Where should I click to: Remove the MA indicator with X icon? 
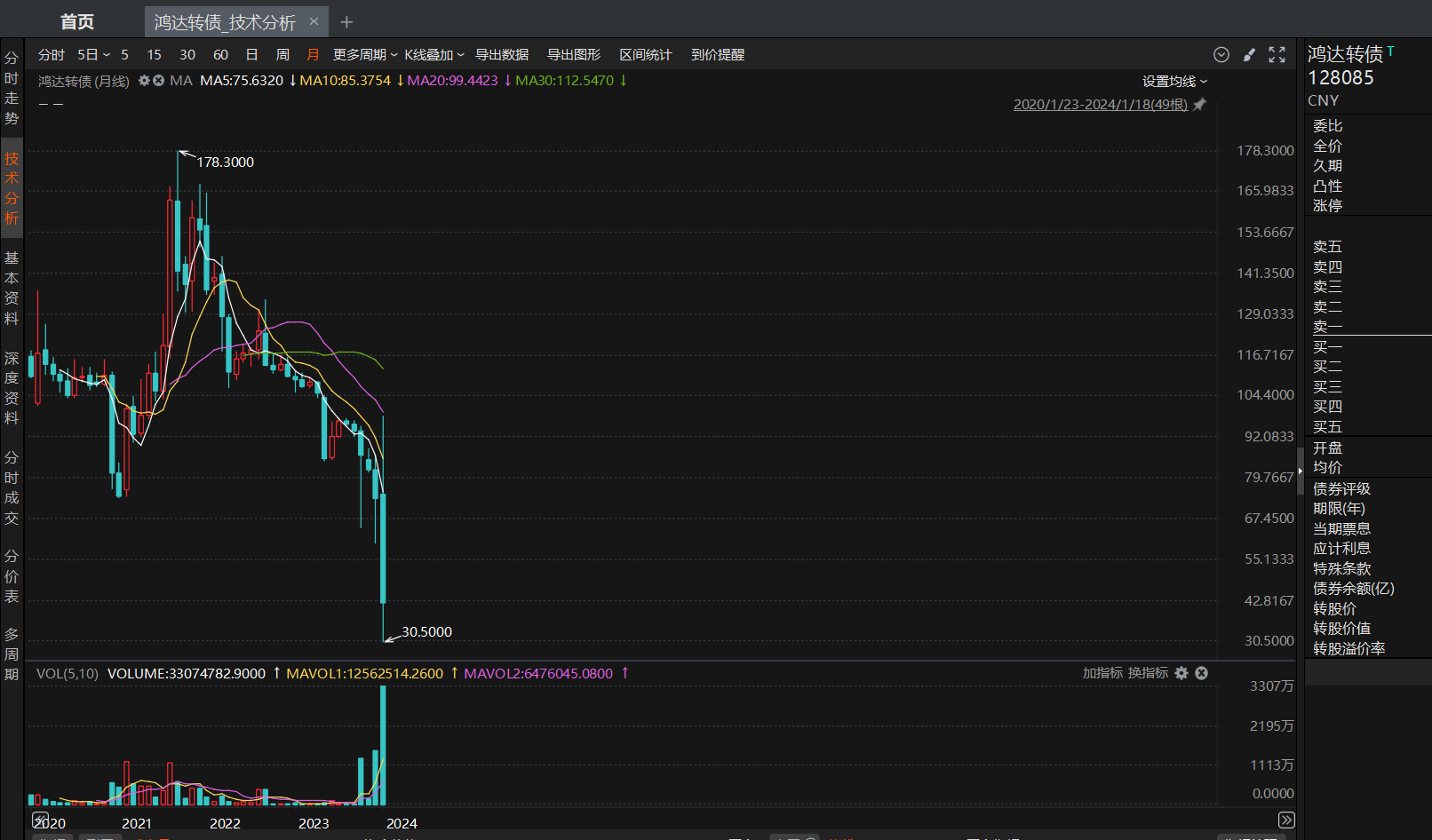159,81
